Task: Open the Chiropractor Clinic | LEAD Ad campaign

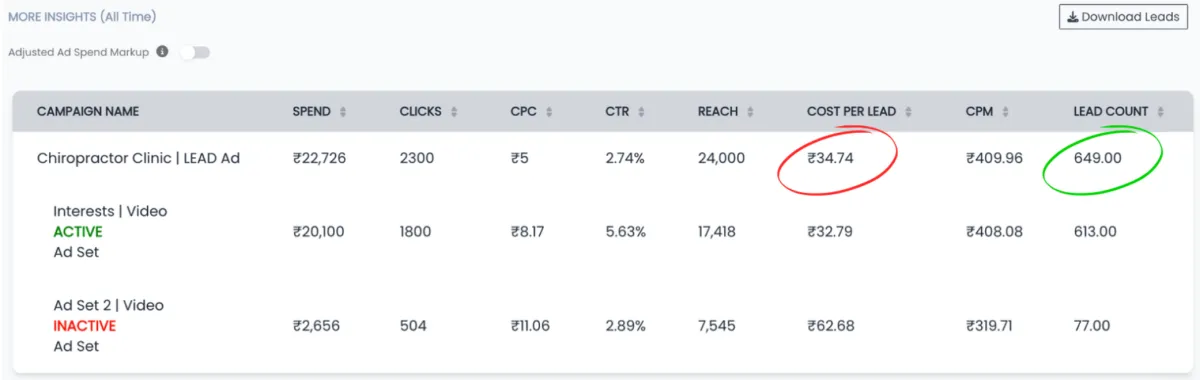Action: click(138, 158)
